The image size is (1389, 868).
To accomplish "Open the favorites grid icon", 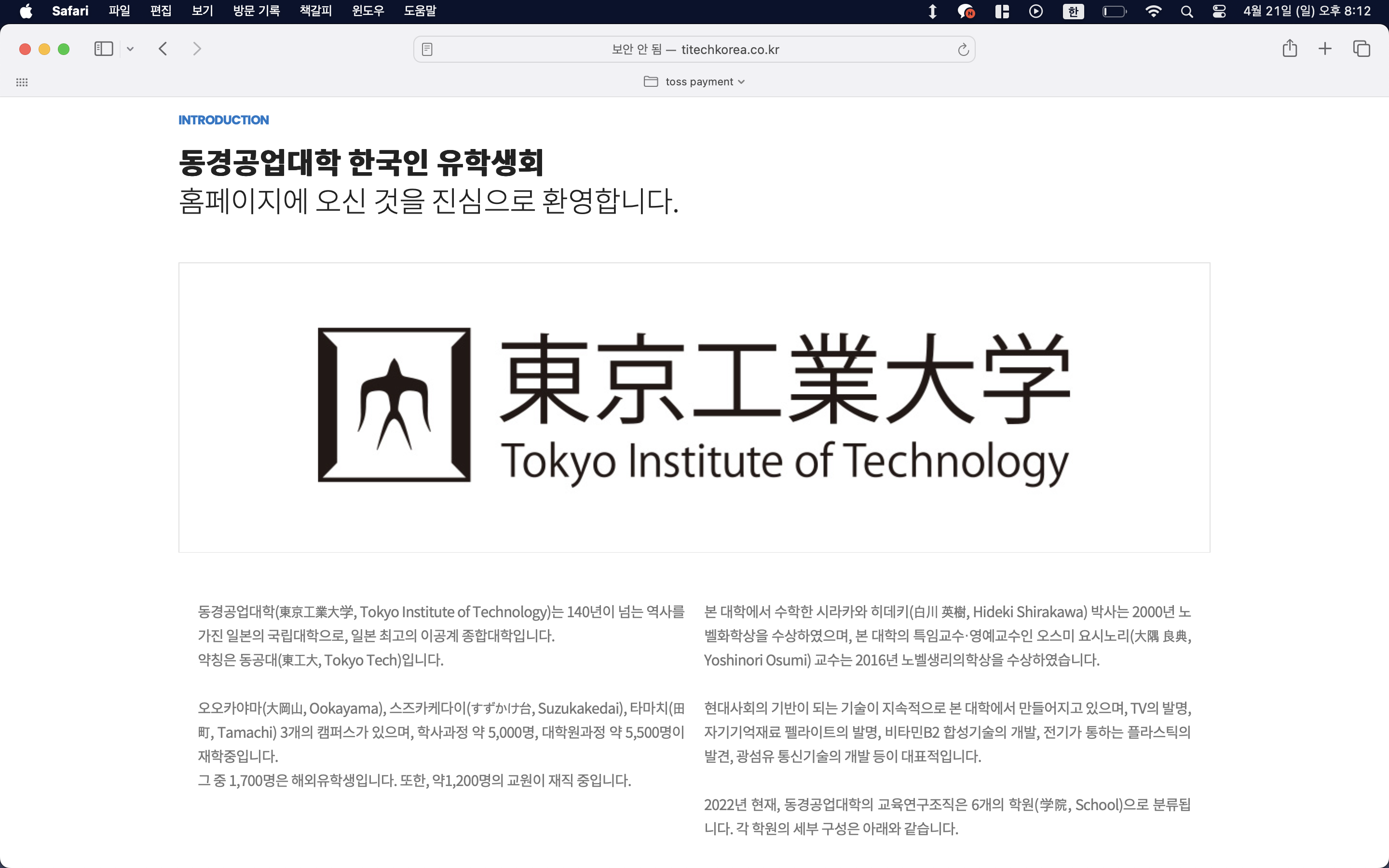I will click(x=22, y=82).
